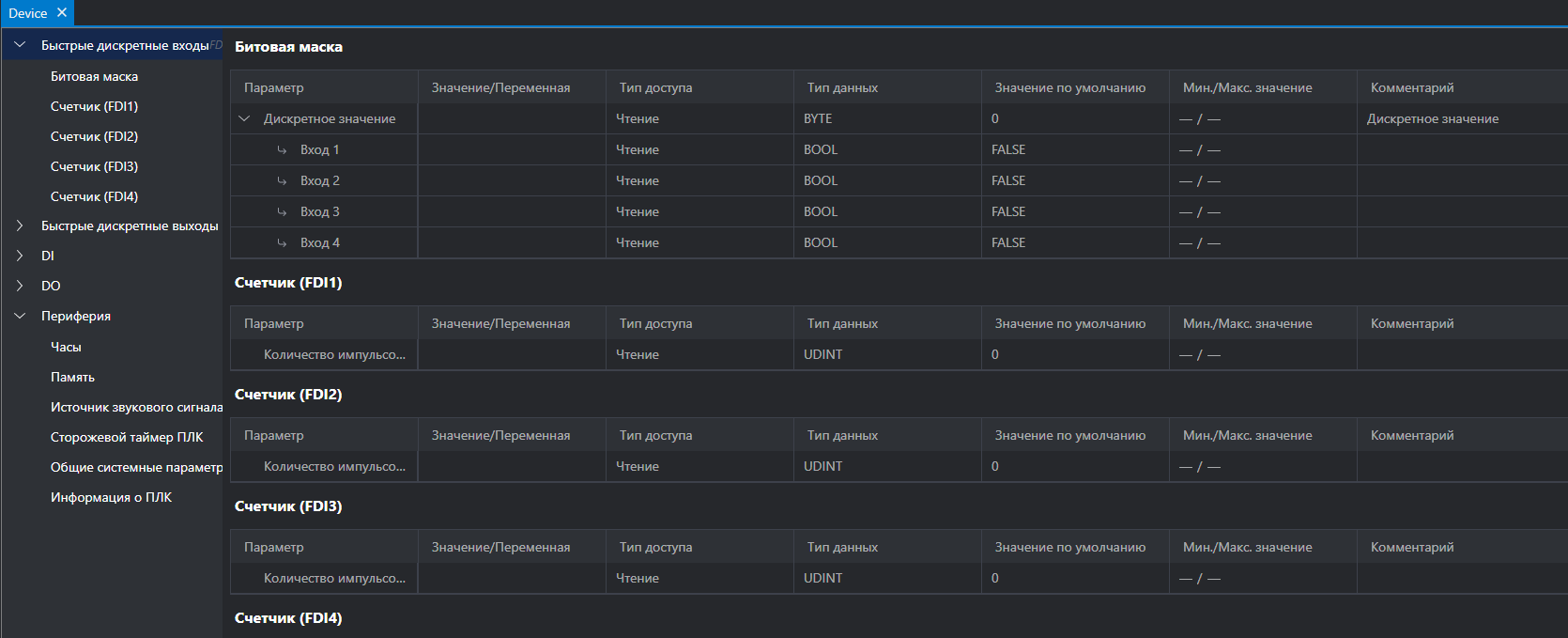The height and width of the screenshot is (638, 1568).
Task: Open Счетчик (FDI3) in the sidebar tree
Action: pyautogui.click(x=94, y=166)
